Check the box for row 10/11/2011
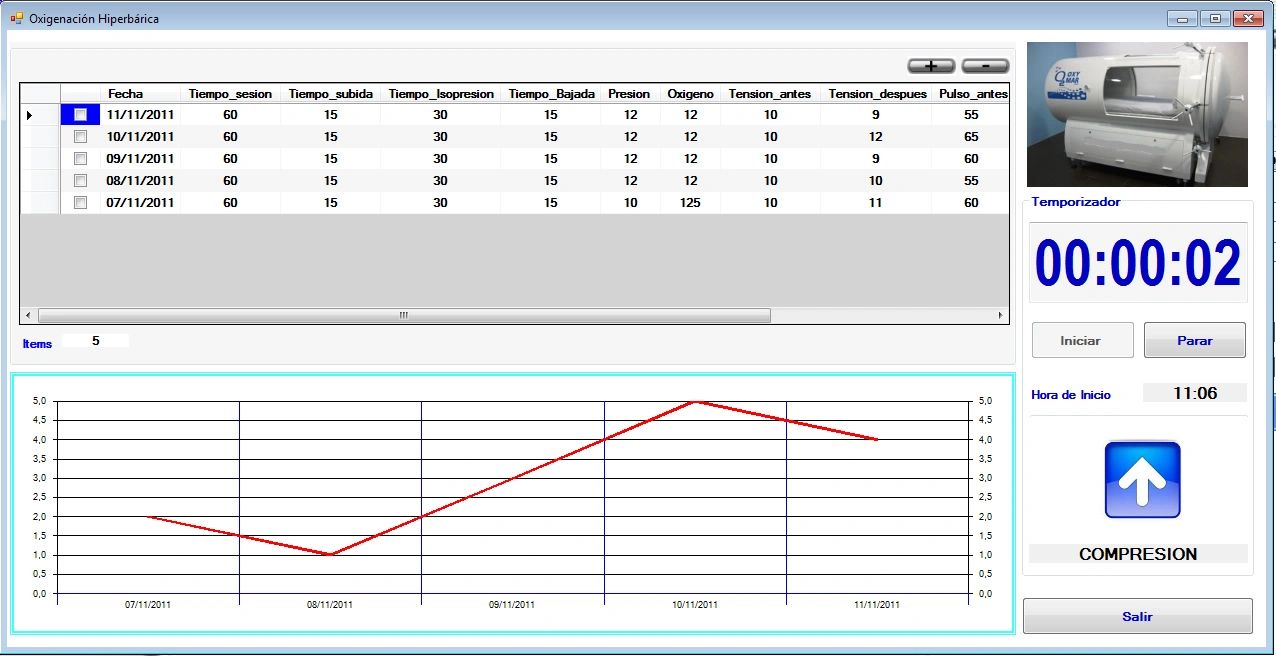The height and width of the screenshot is (656, 1276). 80,137
